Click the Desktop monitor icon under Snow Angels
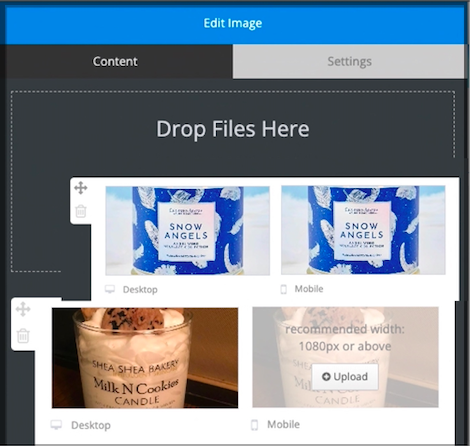Screen dimensions: 470x446 point(110,289)
